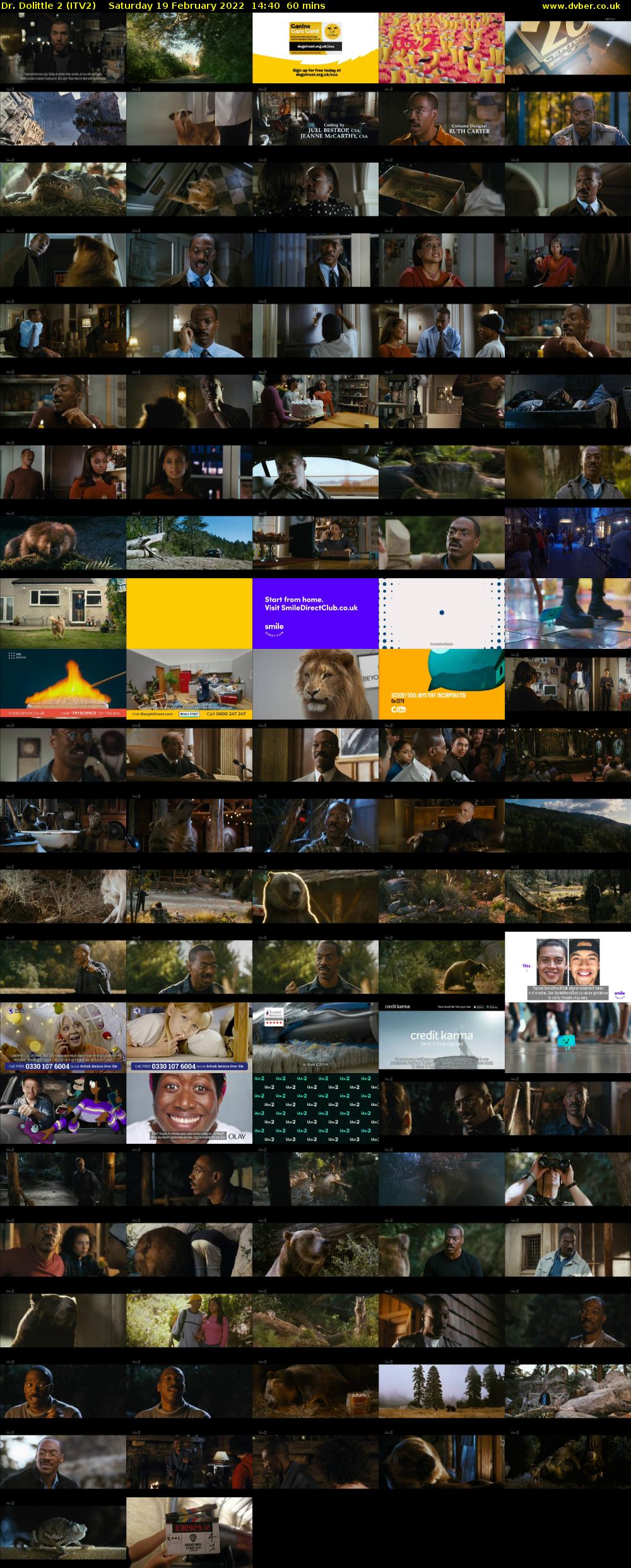Click the lion face advert thumbnail
Image resolution: width=631 pixels, height=1568 pixels.
[315, 684]
